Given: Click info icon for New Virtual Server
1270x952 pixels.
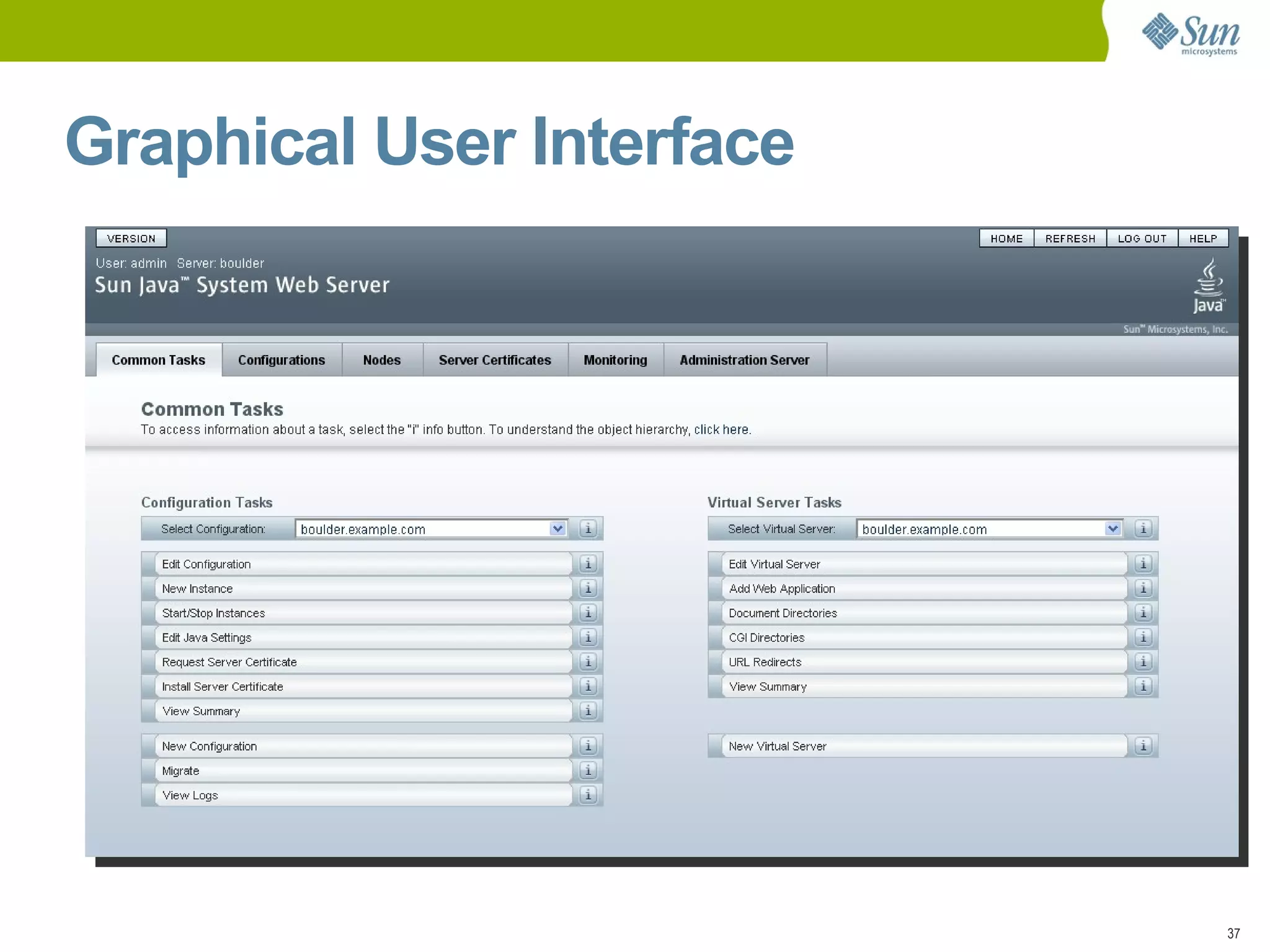Looking at the screenshot, I should click(1143, 746).
